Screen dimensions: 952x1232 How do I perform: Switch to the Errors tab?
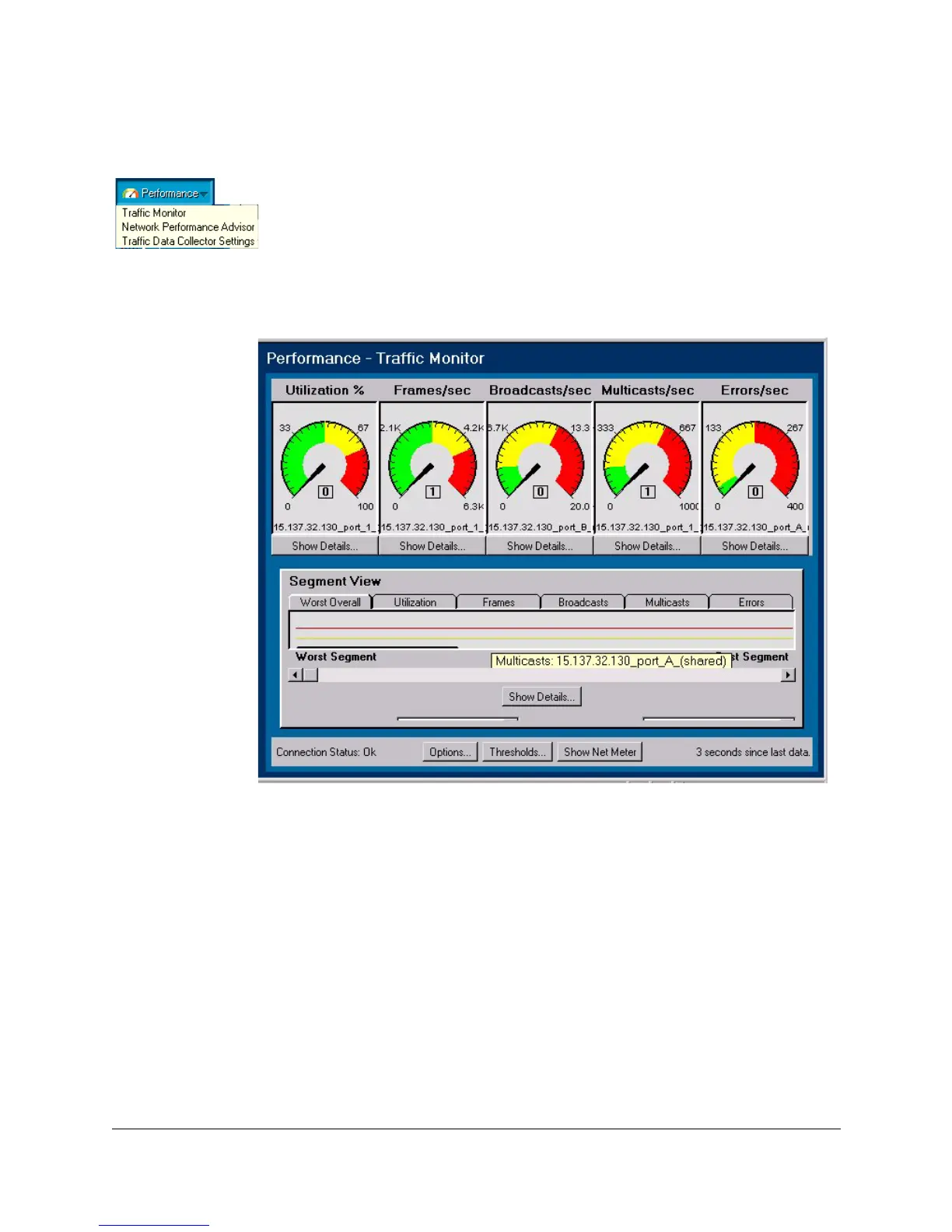tap(751, 602)
